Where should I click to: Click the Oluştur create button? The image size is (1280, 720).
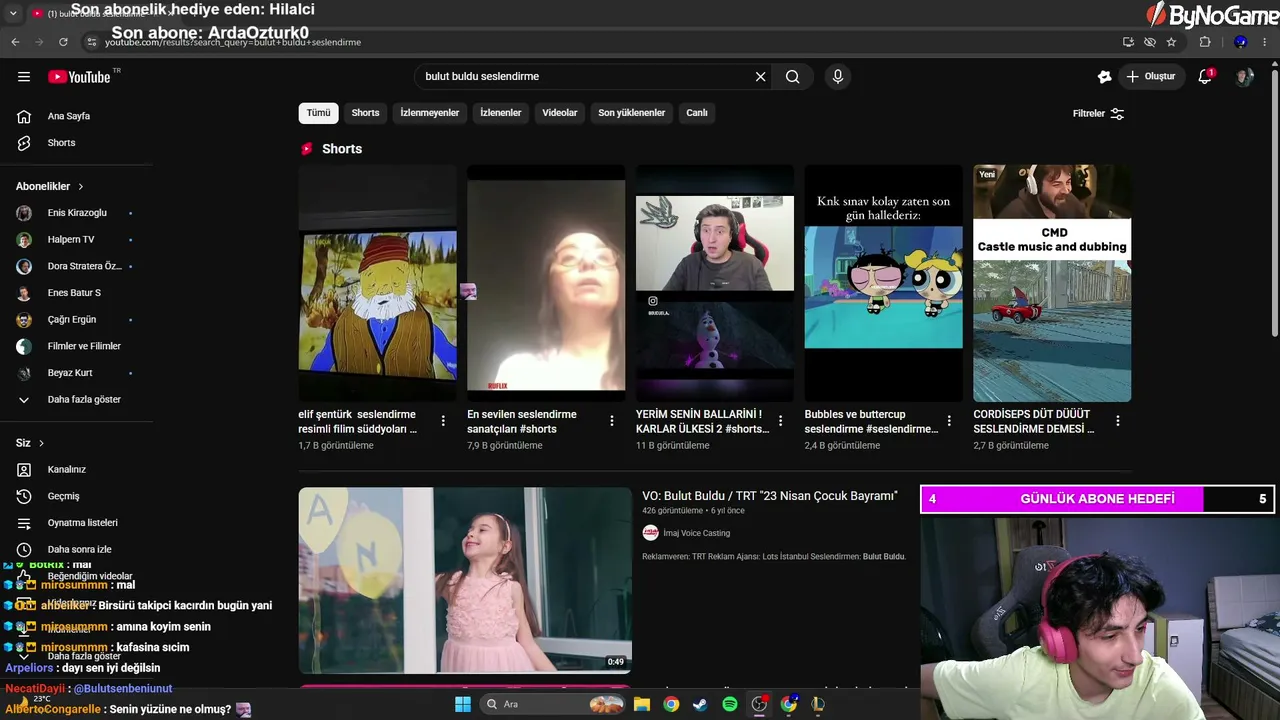[x=1150, y=77]
